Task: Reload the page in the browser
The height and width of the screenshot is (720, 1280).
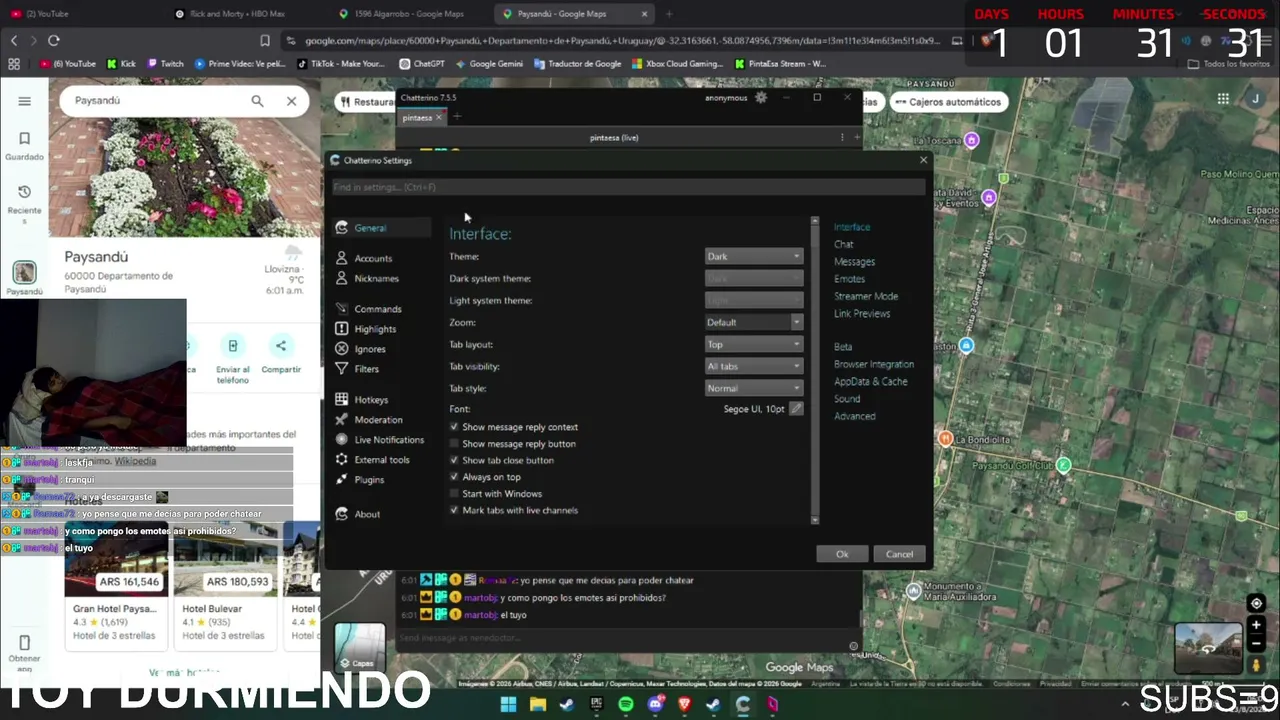Action: 54,40
